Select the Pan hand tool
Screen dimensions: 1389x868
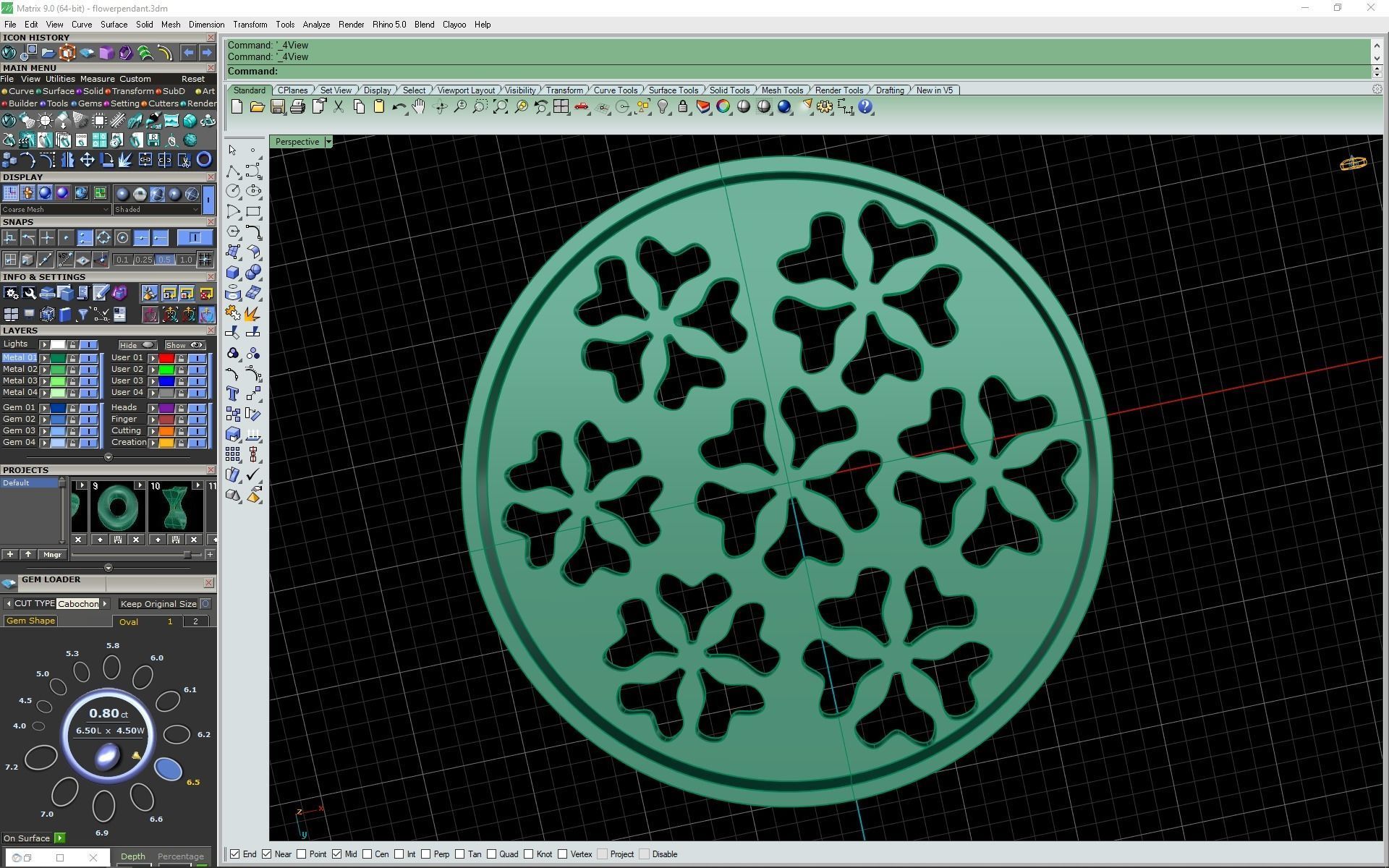(419, 107)
